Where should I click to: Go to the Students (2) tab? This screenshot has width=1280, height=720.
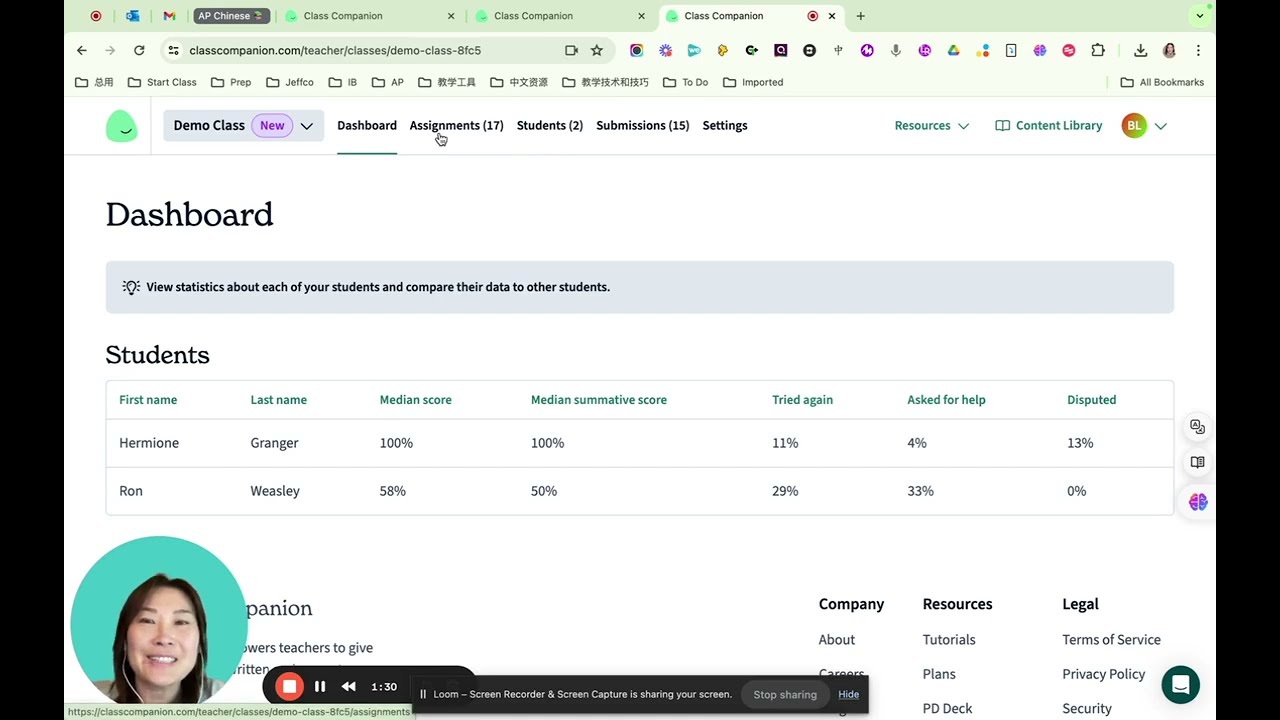click(x=550, y=125)
